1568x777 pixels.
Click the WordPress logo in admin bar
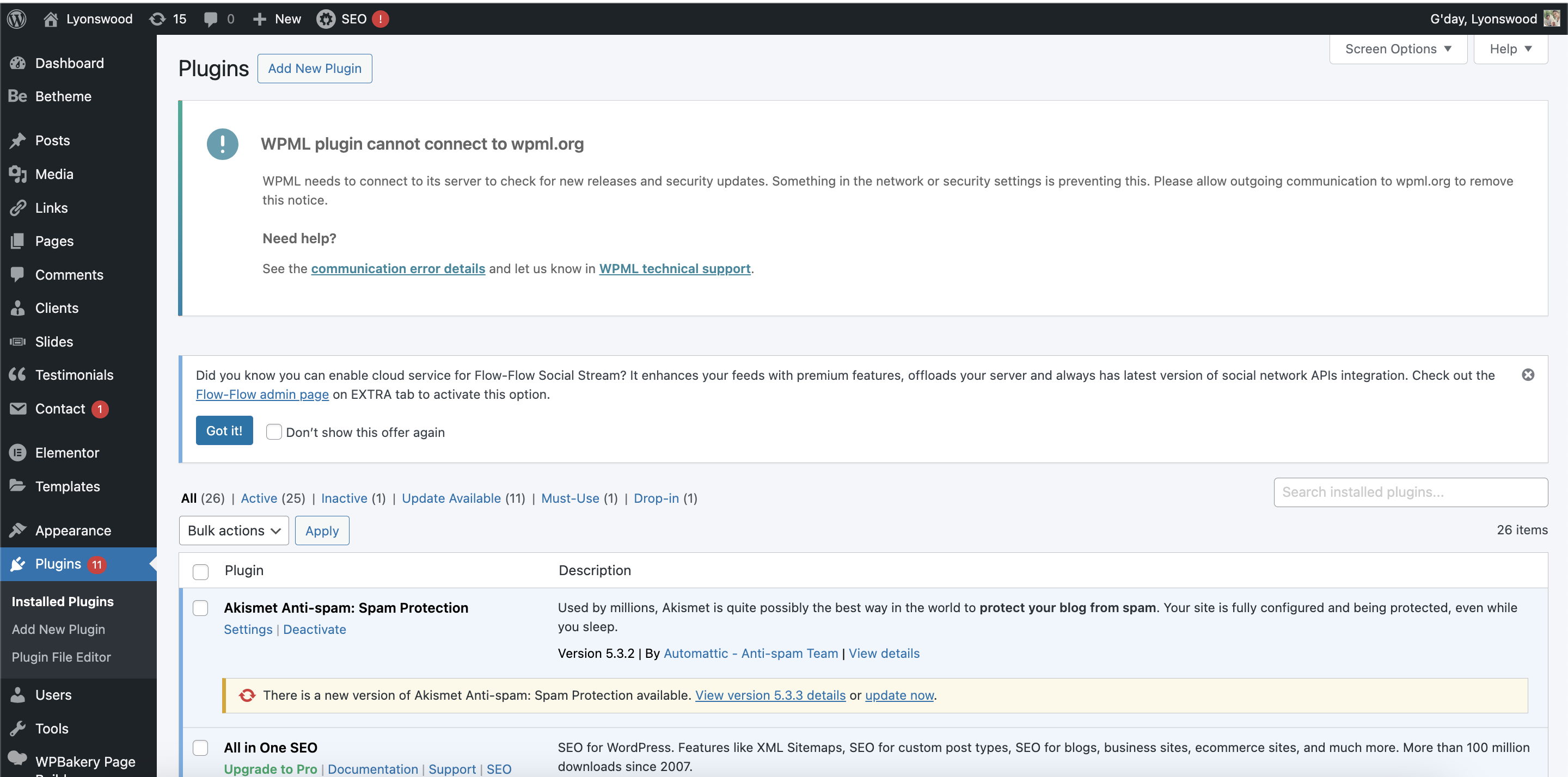(16, 19)
